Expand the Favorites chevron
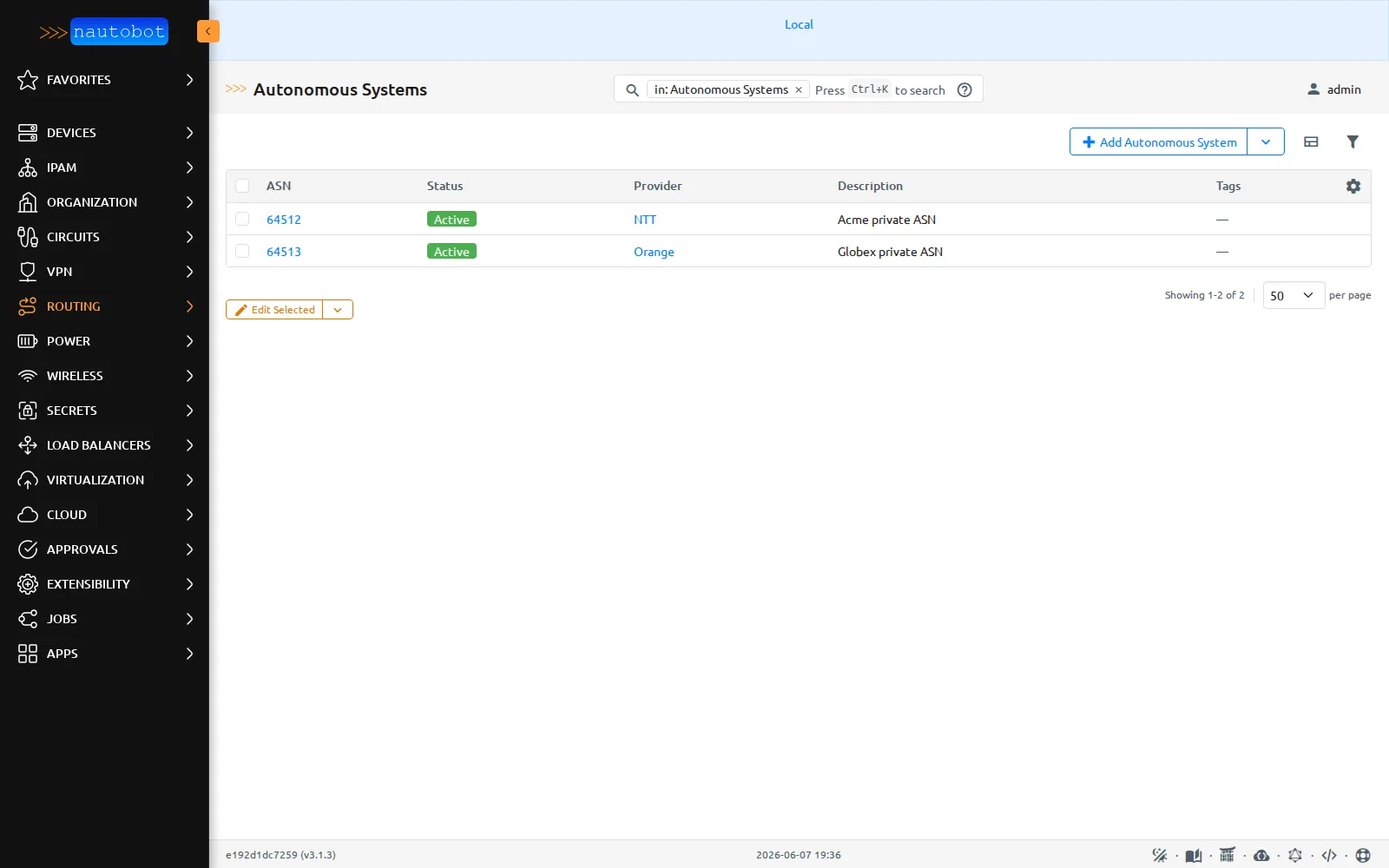This screenshot has height=868, width=1389. tap(189, 80)
